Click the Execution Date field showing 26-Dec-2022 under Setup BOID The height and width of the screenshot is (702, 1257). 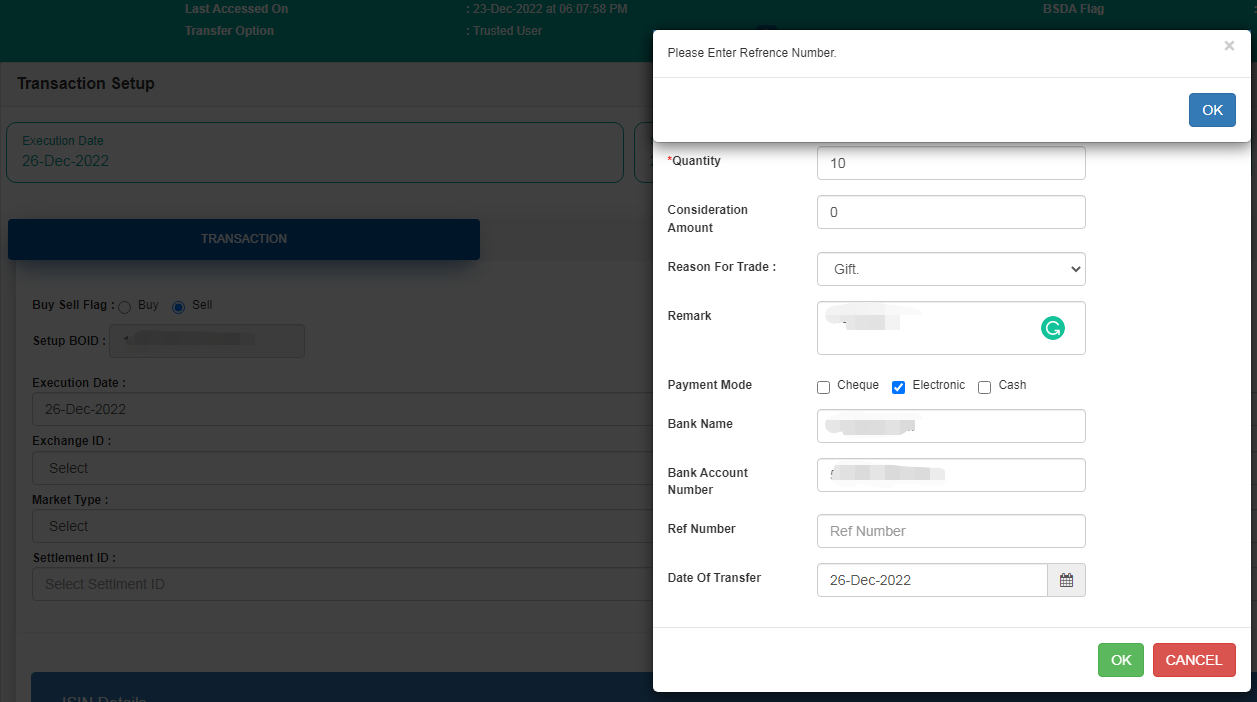342,409
